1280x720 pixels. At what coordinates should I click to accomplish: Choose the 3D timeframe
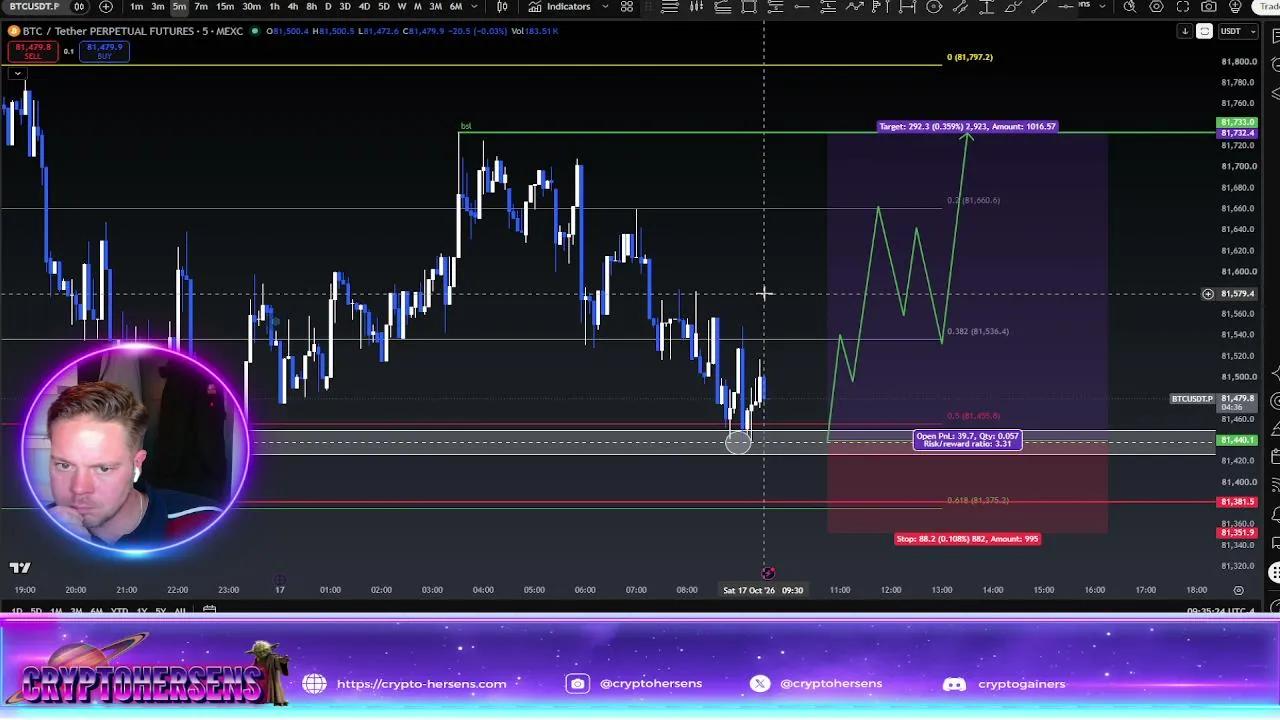click(345, 6)
